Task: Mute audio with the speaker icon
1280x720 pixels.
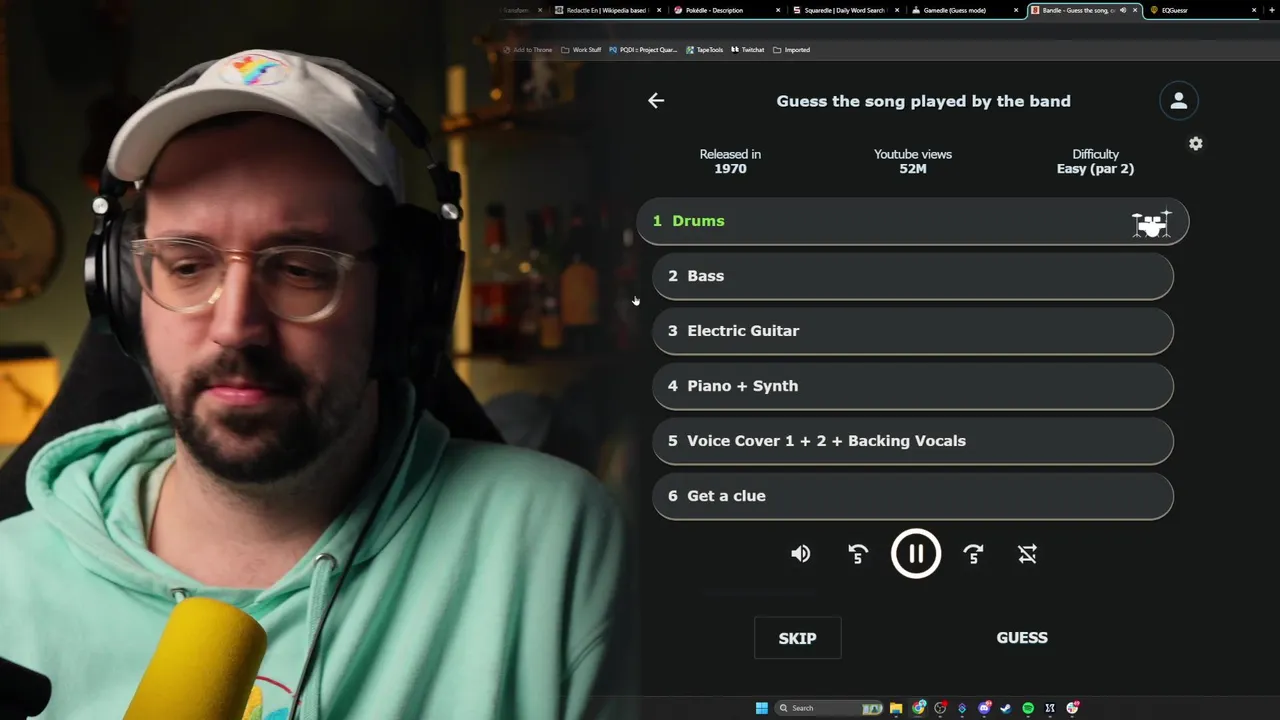Action: (801, 554)
